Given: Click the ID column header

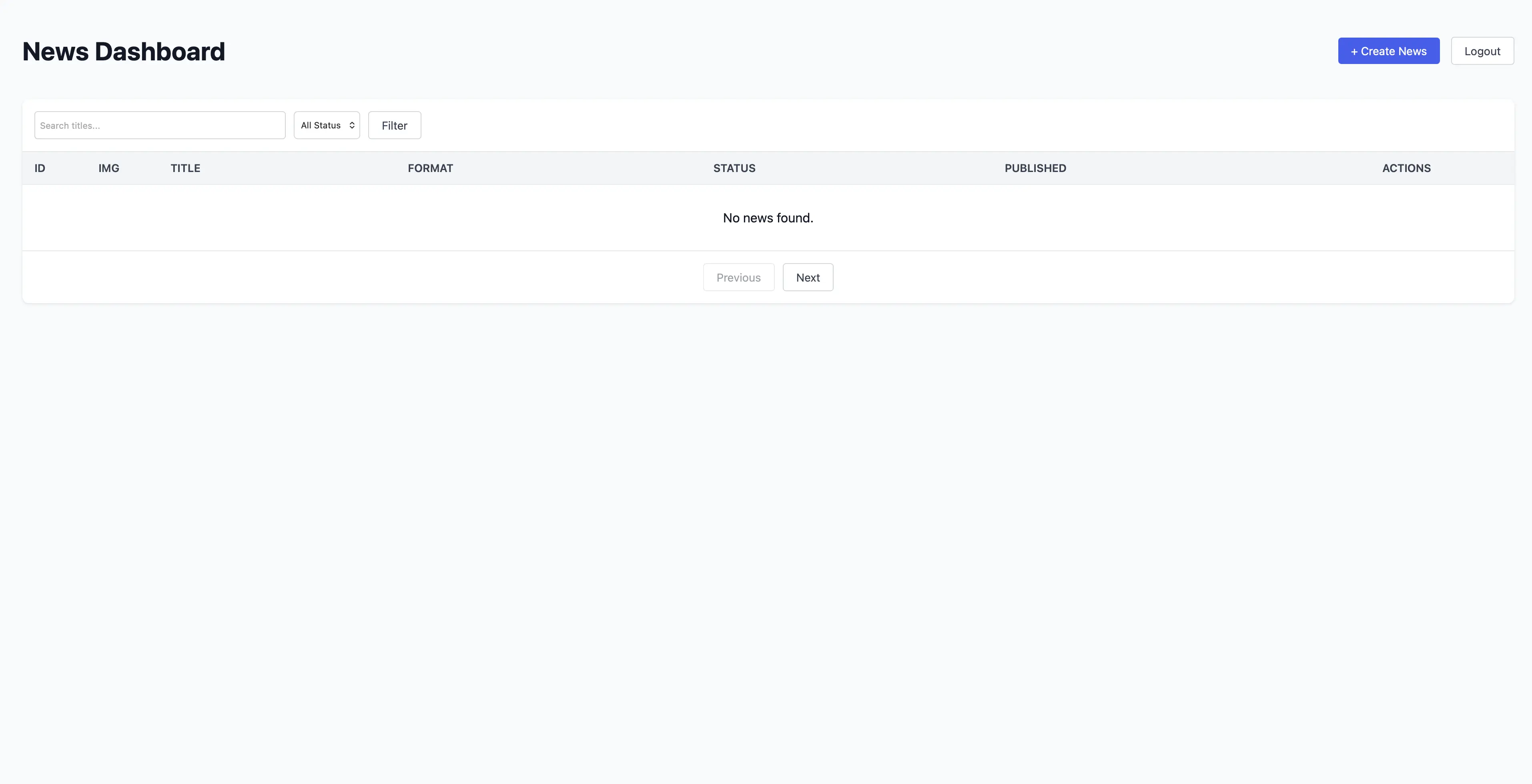Looking at the screenshot, I should click(40, 168).
